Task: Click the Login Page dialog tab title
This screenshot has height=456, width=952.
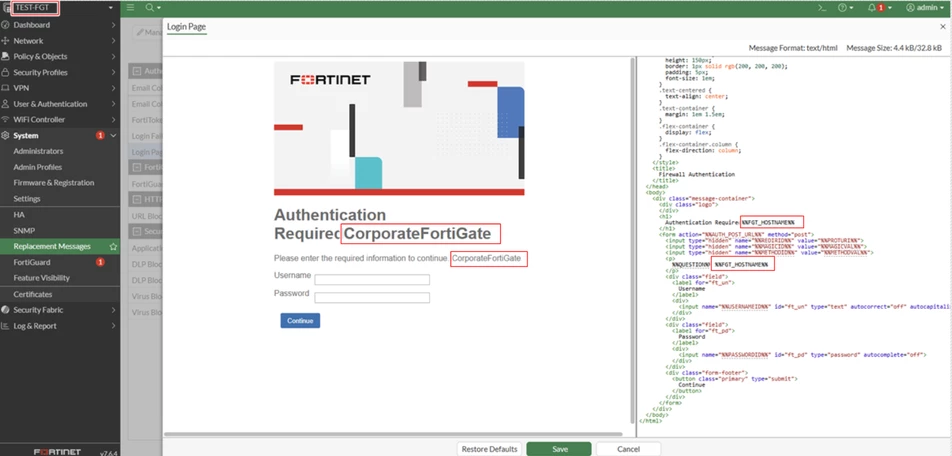Action: tap(186, 27)
